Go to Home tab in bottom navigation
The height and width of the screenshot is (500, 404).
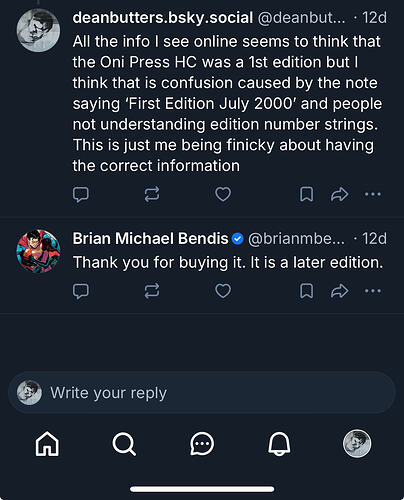pos(47,444)
